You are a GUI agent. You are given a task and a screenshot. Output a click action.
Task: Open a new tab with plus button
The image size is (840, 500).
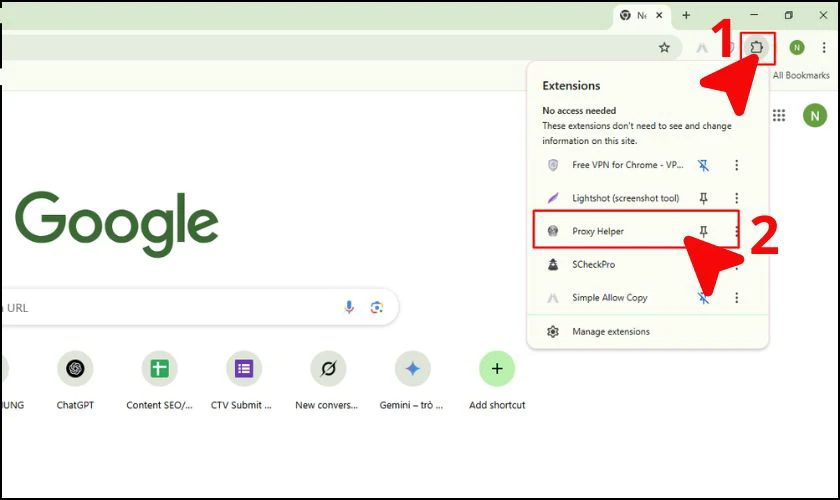686,15
